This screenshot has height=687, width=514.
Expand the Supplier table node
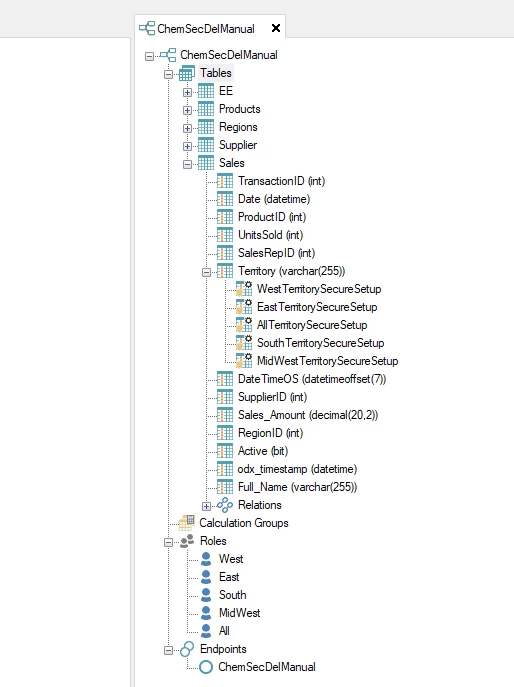click(x=187, y=146)
